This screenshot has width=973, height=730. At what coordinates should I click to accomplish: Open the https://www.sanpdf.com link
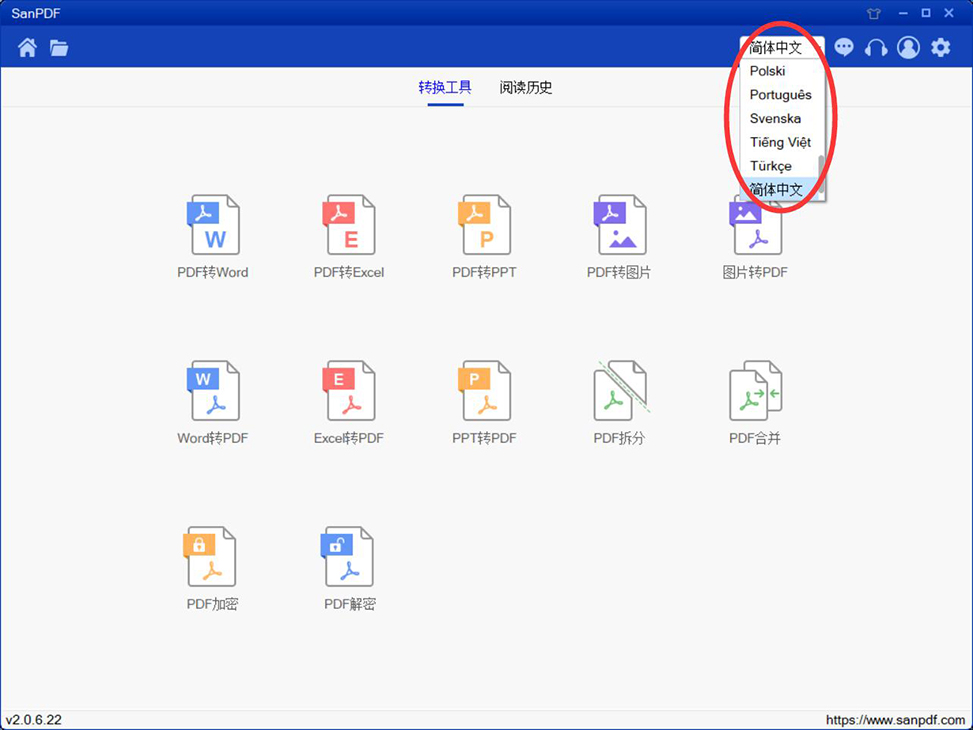click(895, 720)
